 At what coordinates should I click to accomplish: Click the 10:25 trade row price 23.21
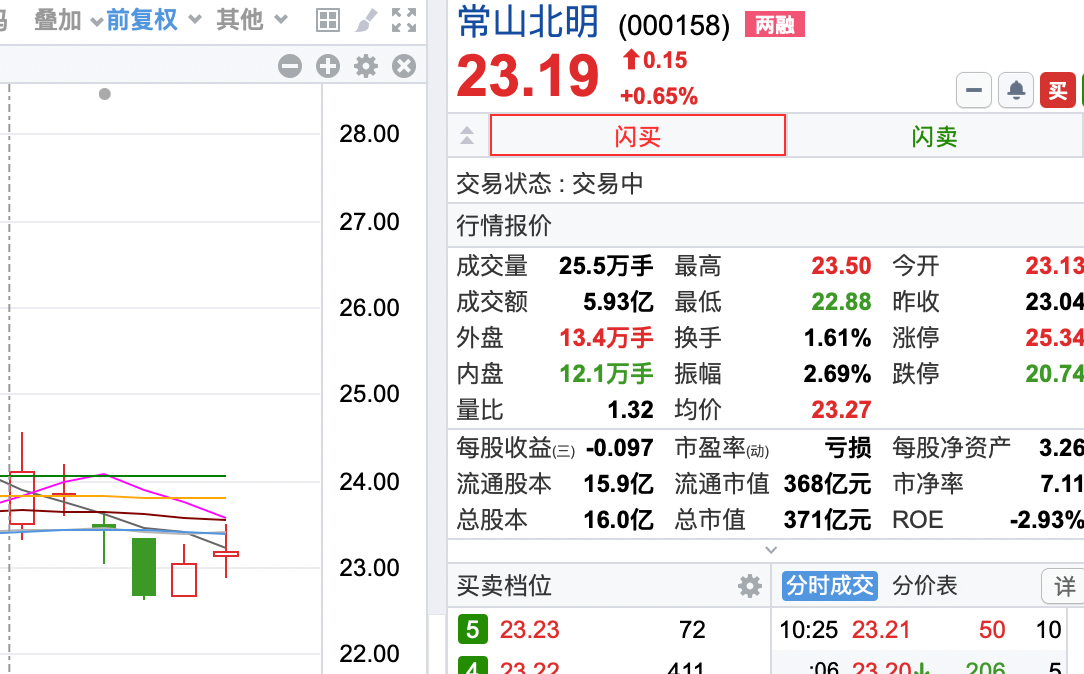click(881, 630)
